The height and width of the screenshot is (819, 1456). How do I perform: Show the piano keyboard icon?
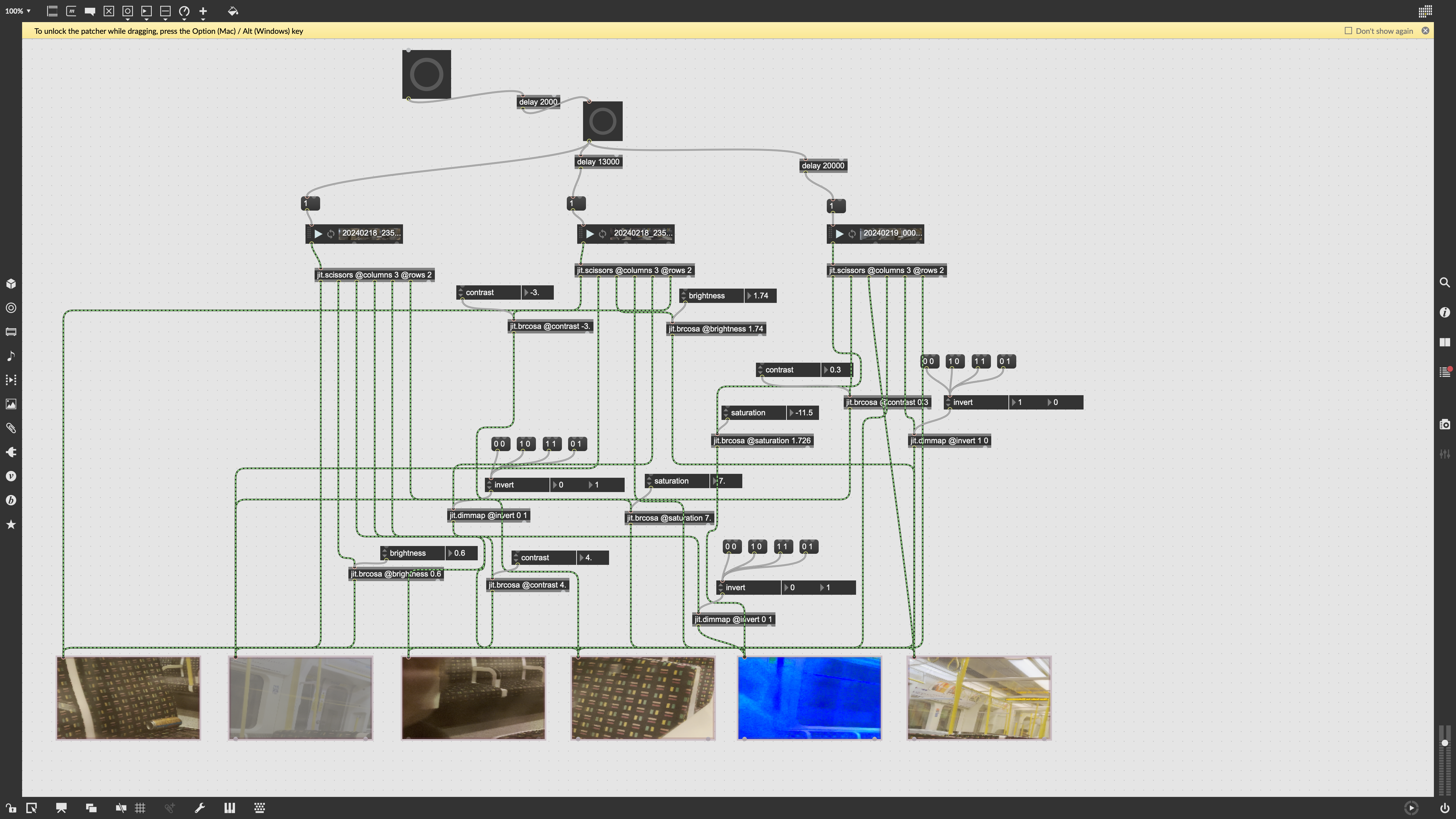pos(229,808)
